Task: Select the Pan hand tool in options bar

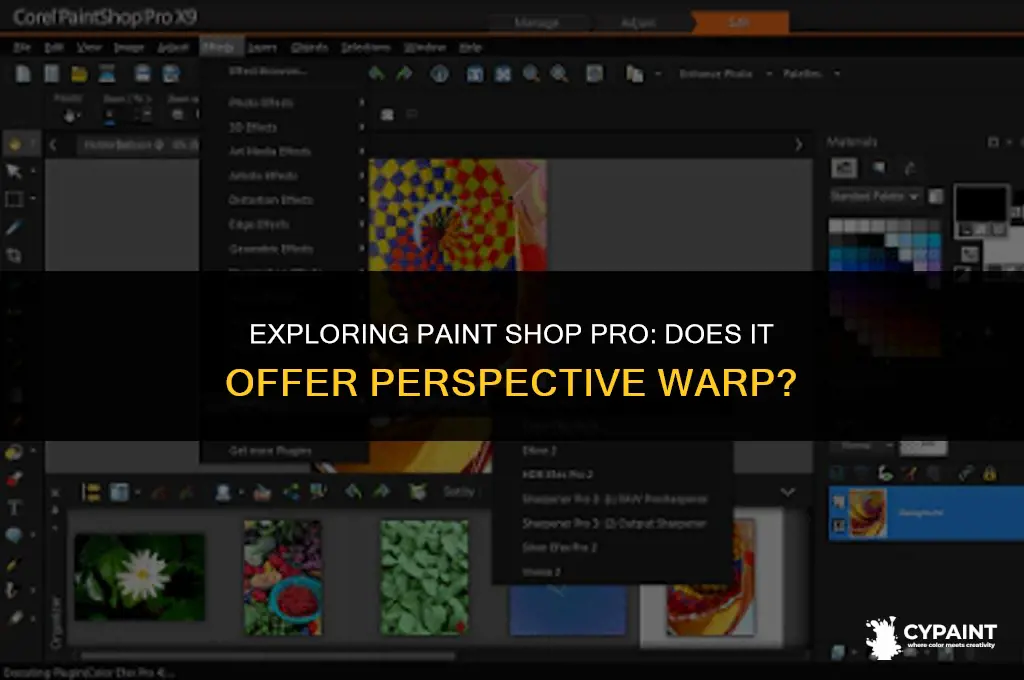Action: [x=70, y=116]
